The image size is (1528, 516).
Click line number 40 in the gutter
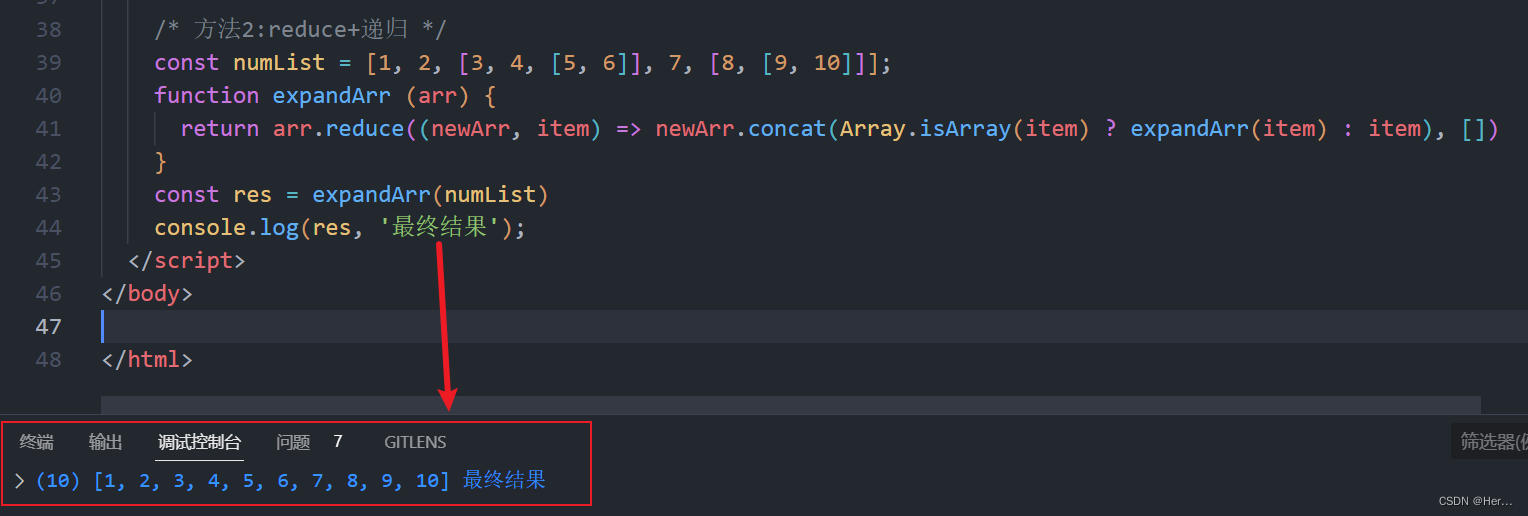pos(48,96)
